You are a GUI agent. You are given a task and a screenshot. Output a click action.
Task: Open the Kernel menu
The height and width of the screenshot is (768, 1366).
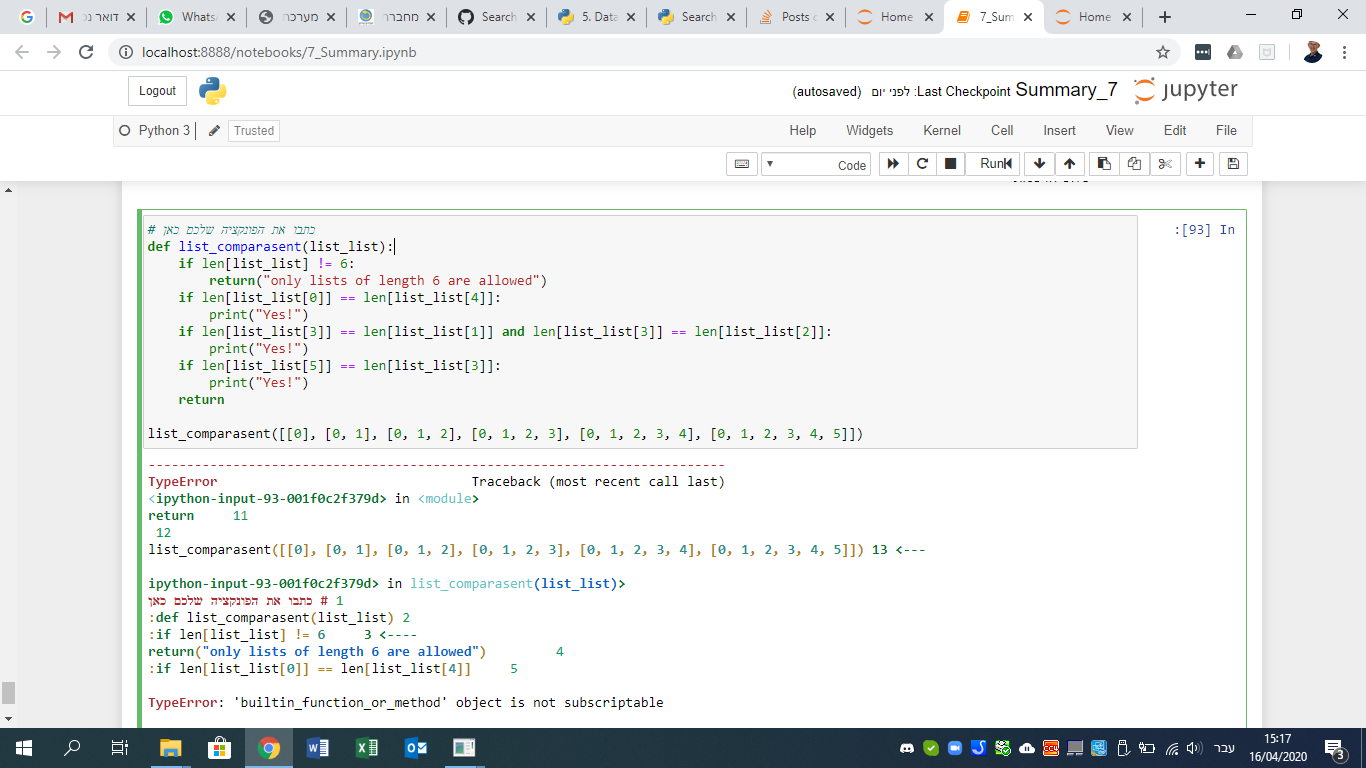tap(942, 130)
